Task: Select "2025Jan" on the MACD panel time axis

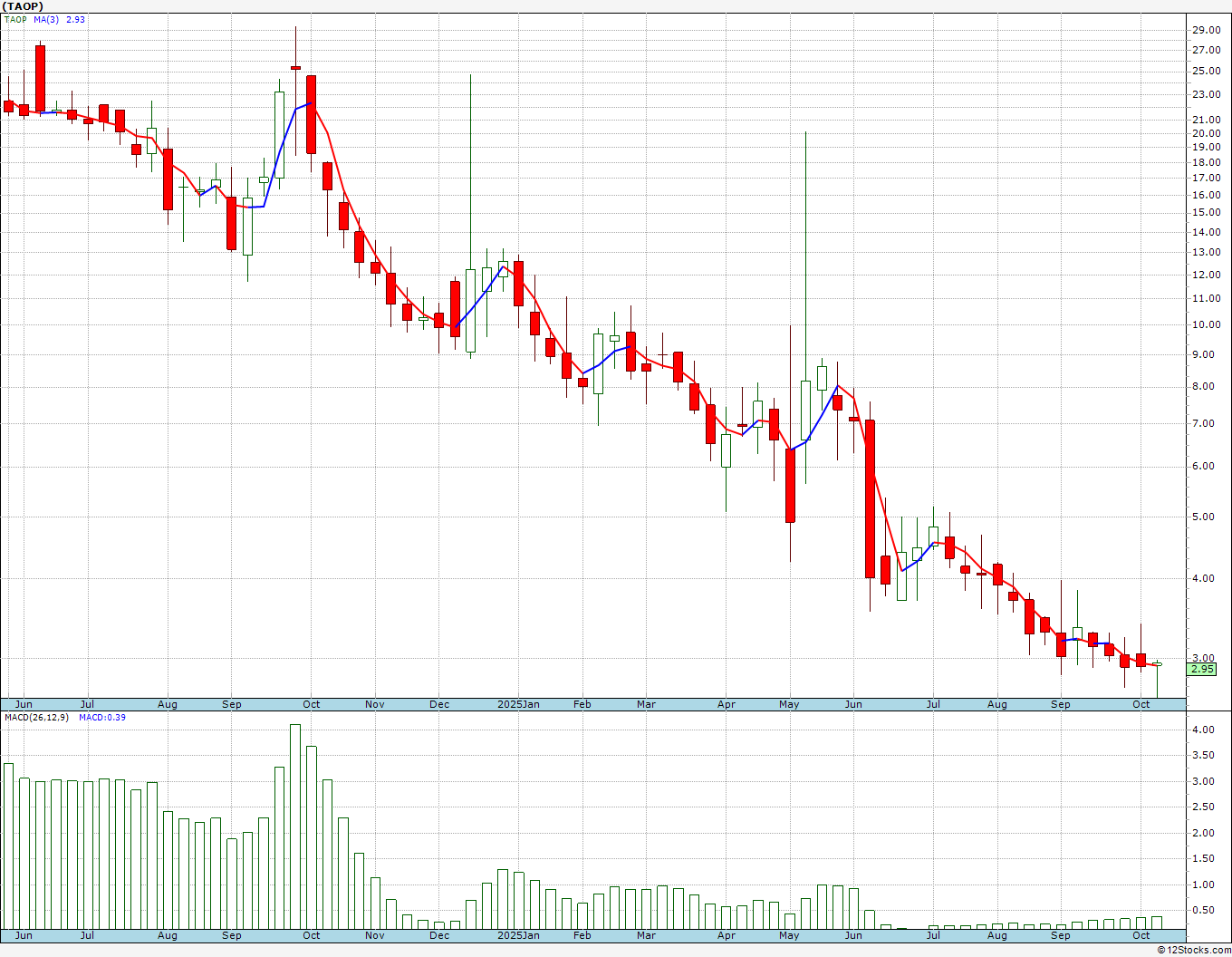Action: click(x=519, y=935)
